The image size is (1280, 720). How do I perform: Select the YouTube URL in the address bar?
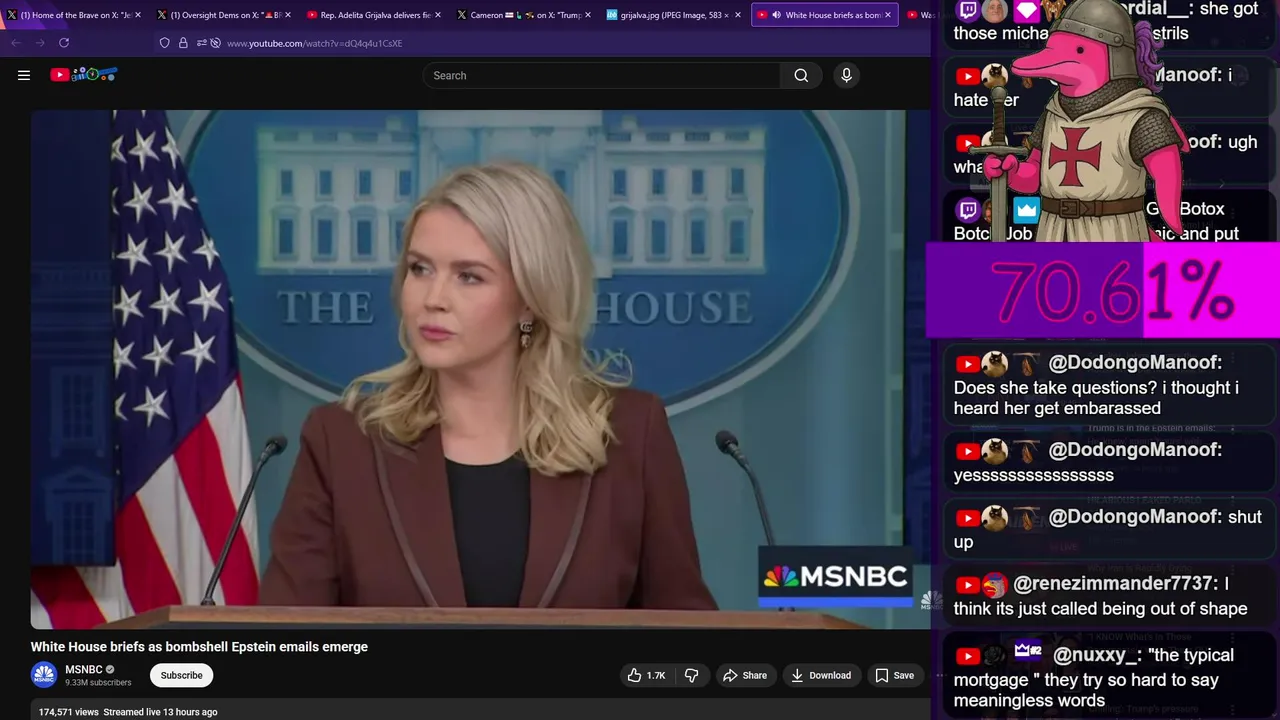314,43
